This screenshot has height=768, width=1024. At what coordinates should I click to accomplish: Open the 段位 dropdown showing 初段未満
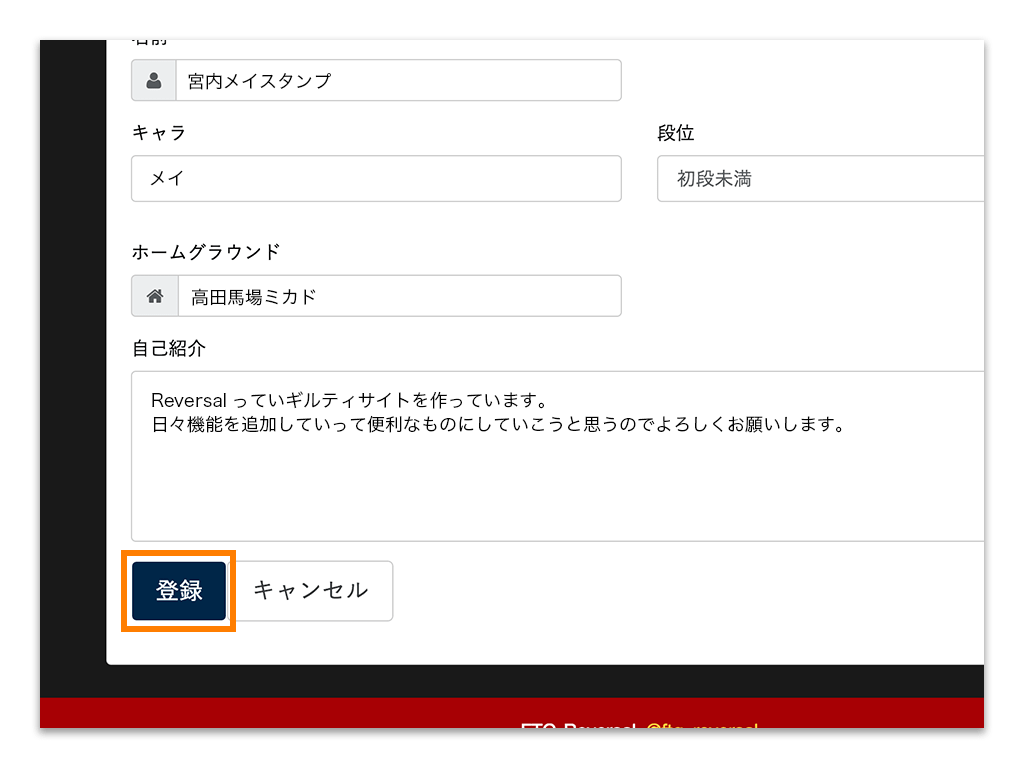pyautogui.click(x=820, y=178)
